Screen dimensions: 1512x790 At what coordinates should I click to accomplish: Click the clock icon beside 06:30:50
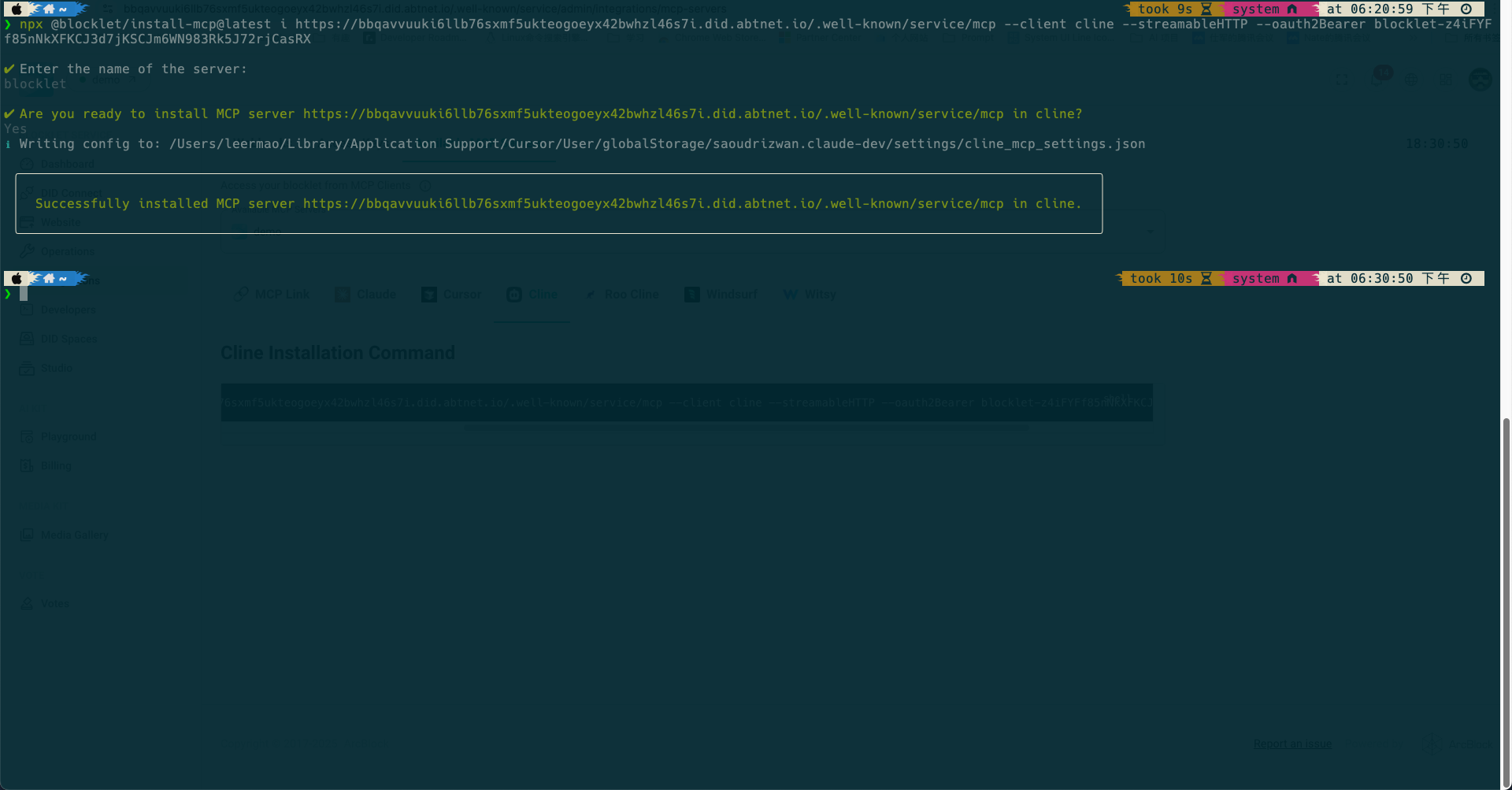coord(1466,279)
